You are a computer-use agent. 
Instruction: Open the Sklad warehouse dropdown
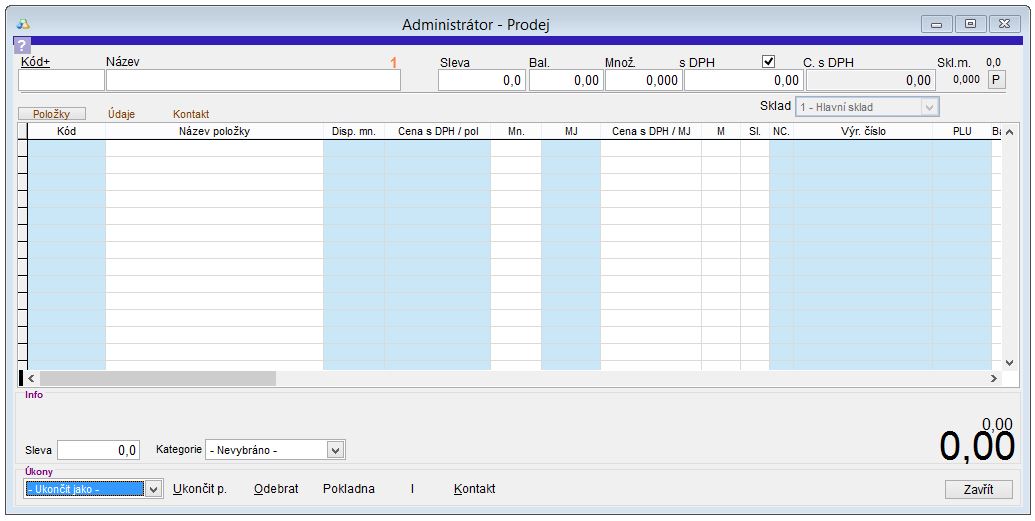click(929, 107)
